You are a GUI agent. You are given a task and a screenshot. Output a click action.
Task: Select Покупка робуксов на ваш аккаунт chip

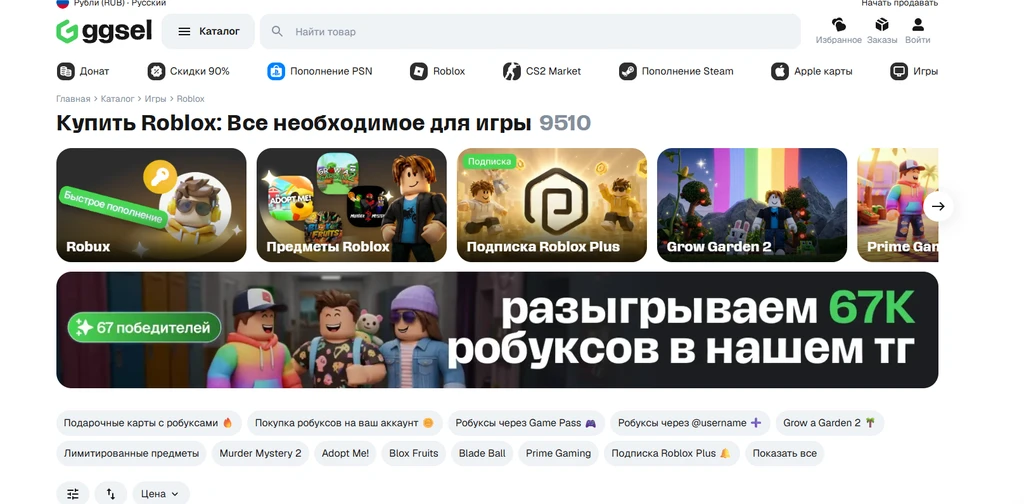coord(345,423)
